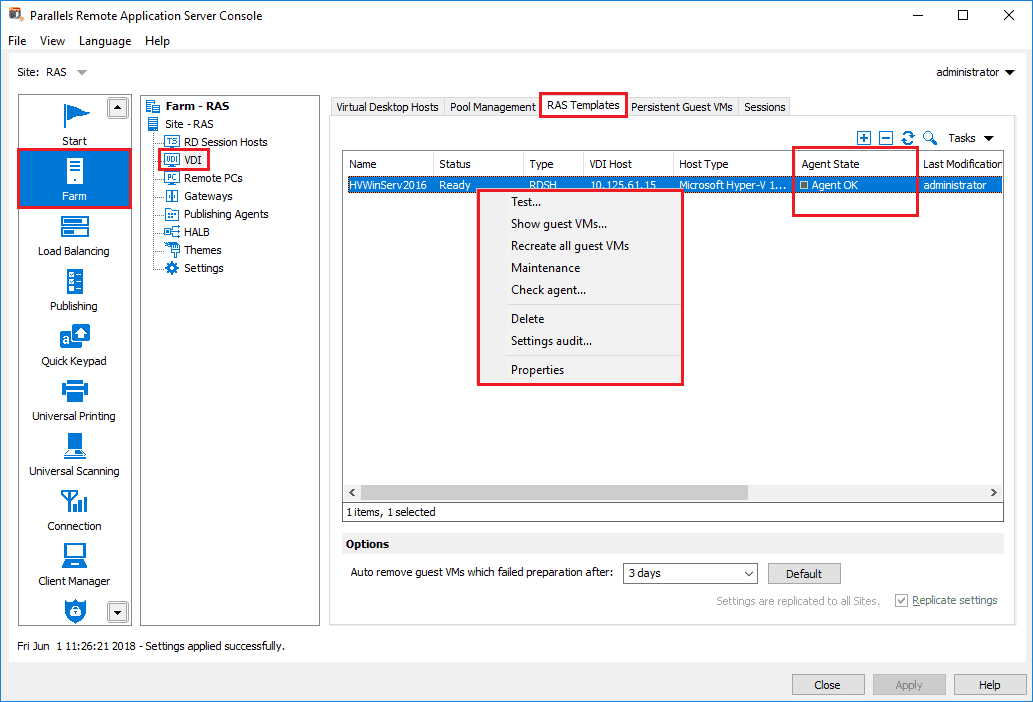The height and width of the screenshot is (702, 1033).
Task: Choose Maintenance in context menu
Action: coord(580,268)
